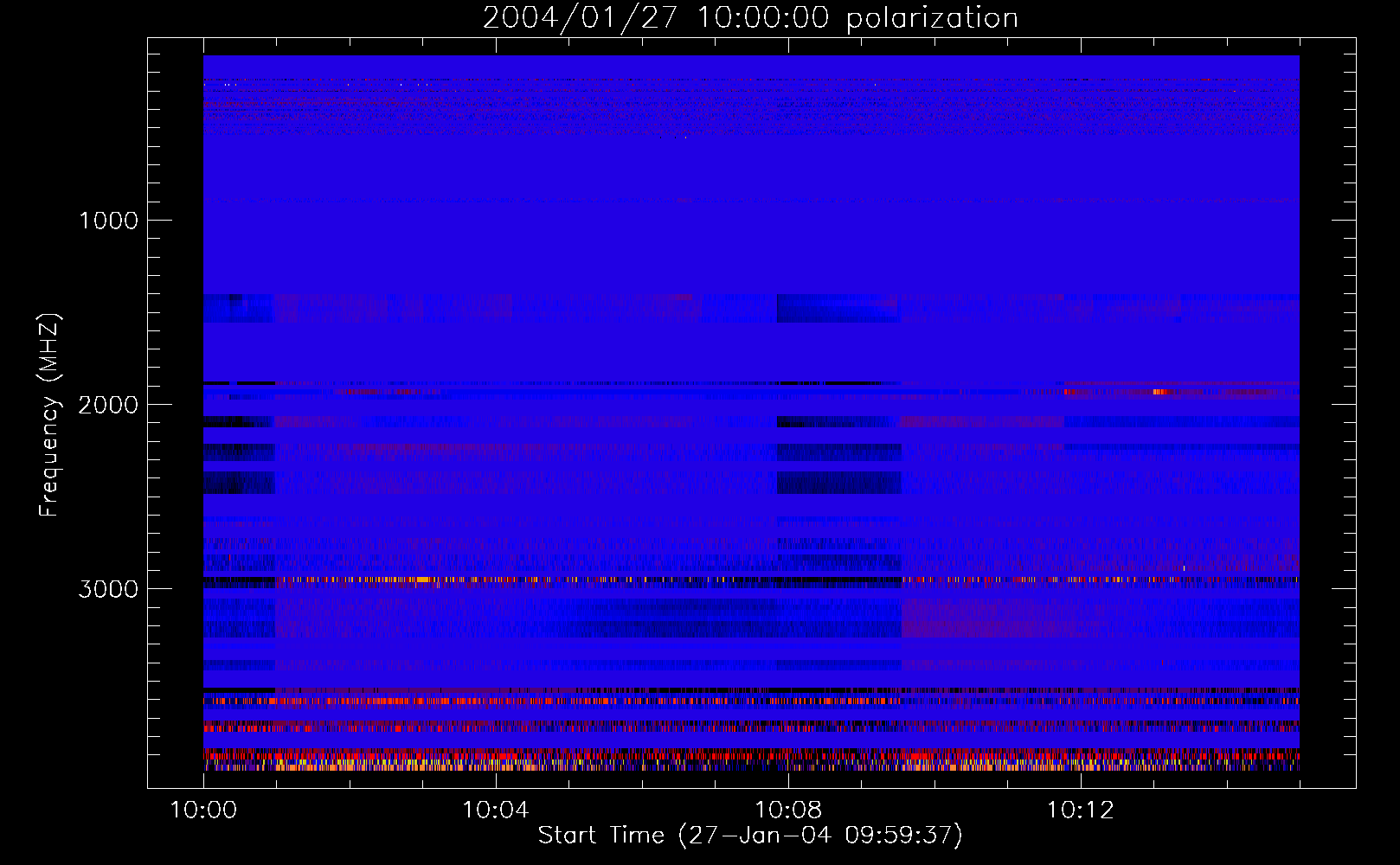Click the 'Frequency (MHZ)' axis title
Screen dimensions: 1400x865
(49, 415)
